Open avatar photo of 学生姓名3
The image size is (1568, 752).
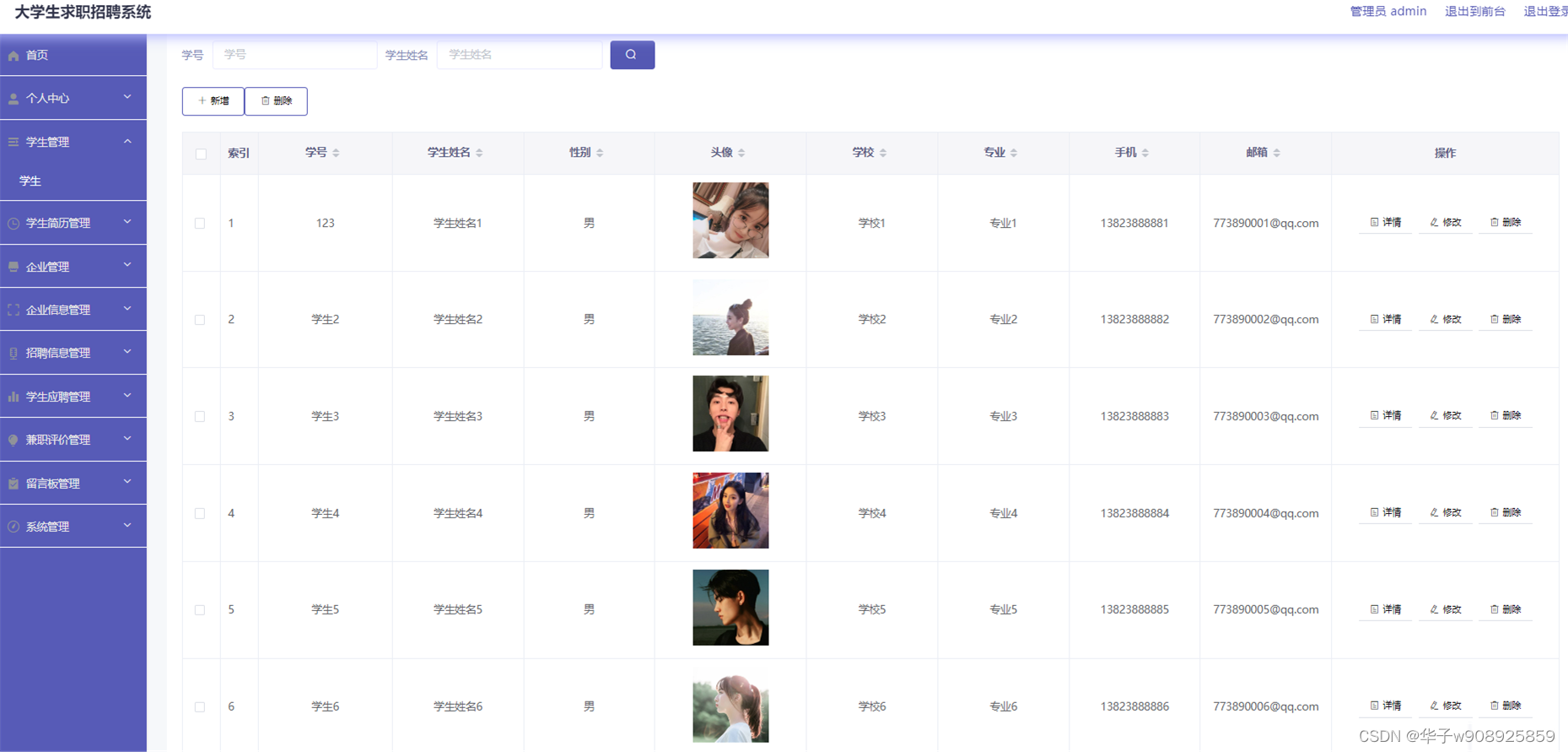pyautogui.click(x=730, y=414)
